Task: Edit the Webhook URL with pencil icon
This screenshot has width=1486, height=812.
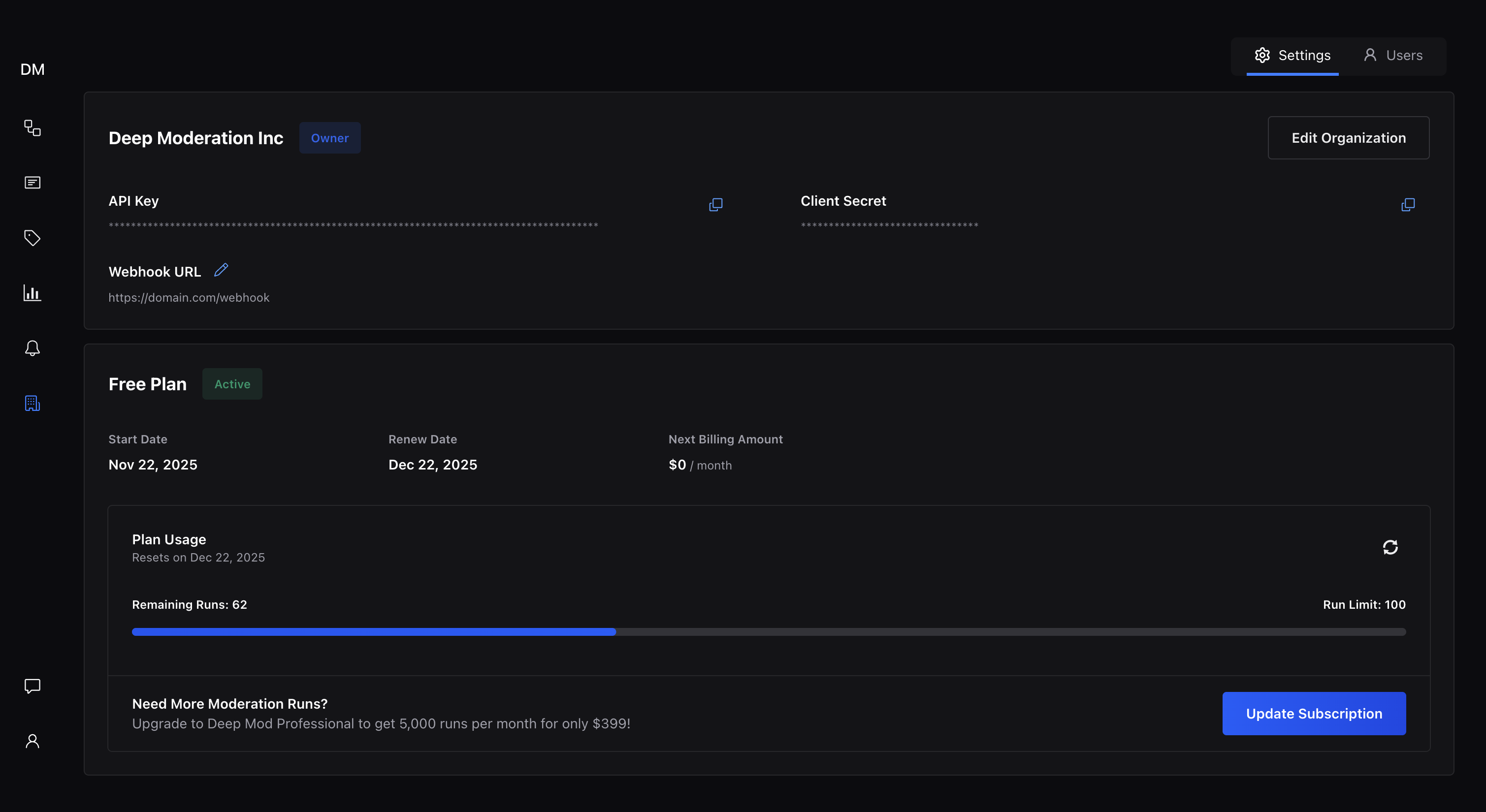Action: click(221, 270)
